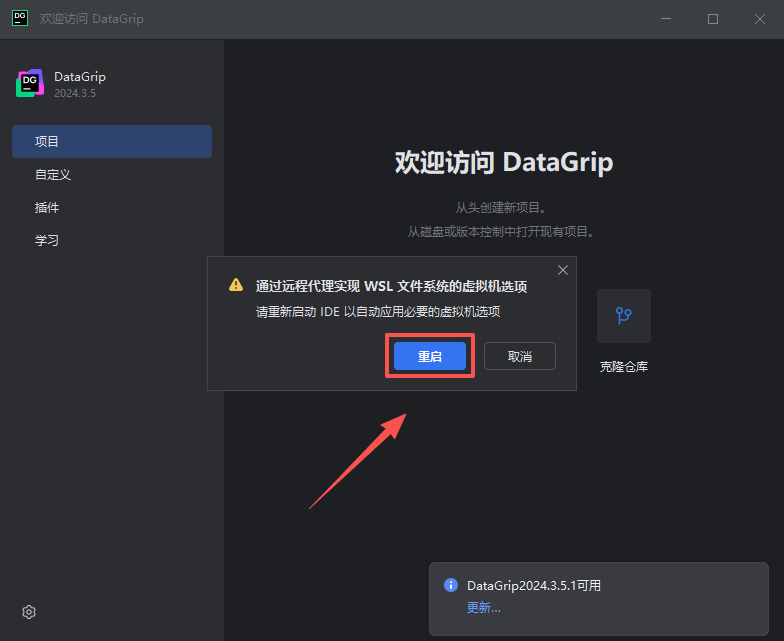Viewport: 784px width, 641px height.
Task: Click the 取消 cancel button
Action: (x=520, y=356)
